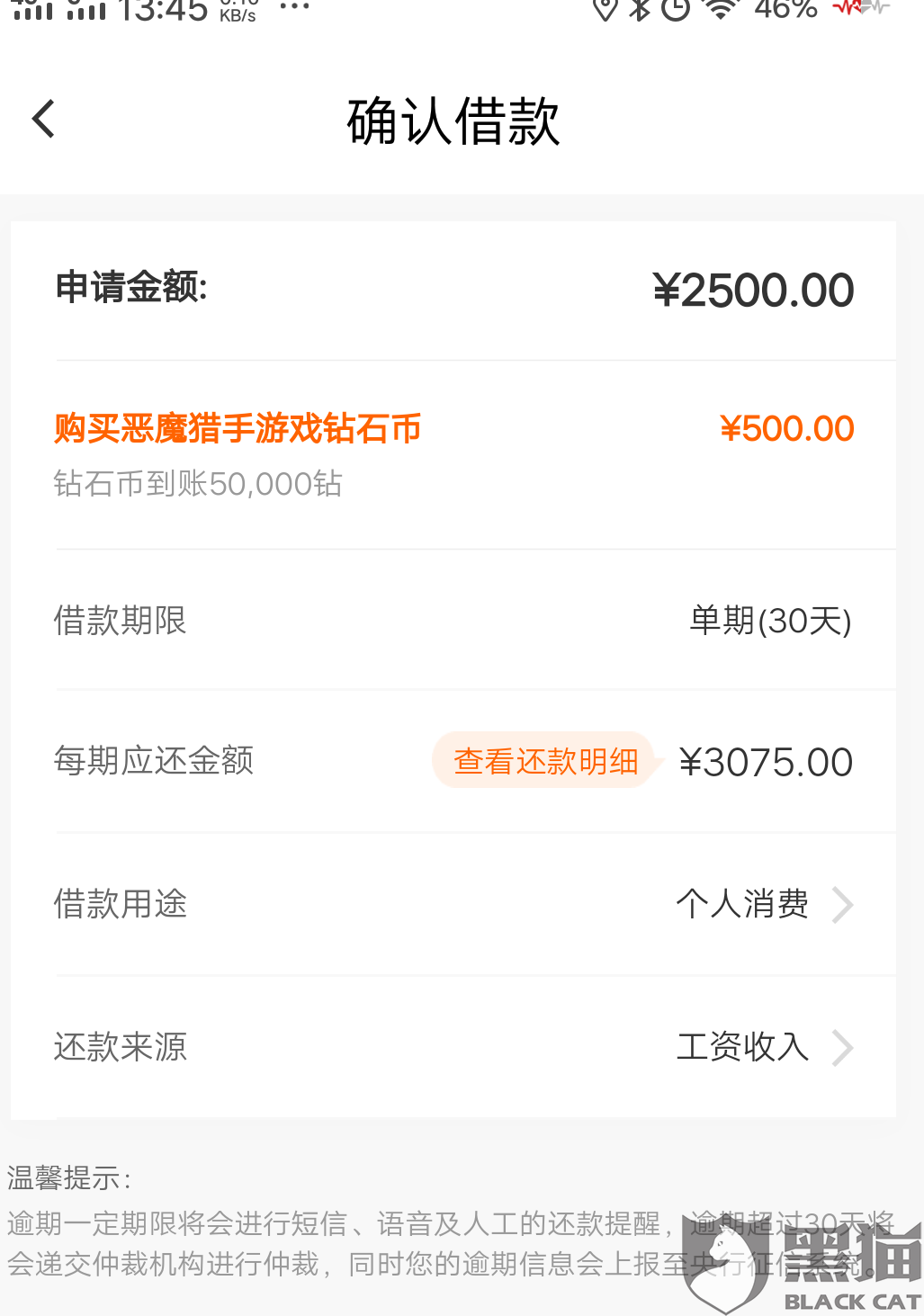Click the 查看还款明细 button
Viewport: 924px width, 1316px height.
(545, 761)
